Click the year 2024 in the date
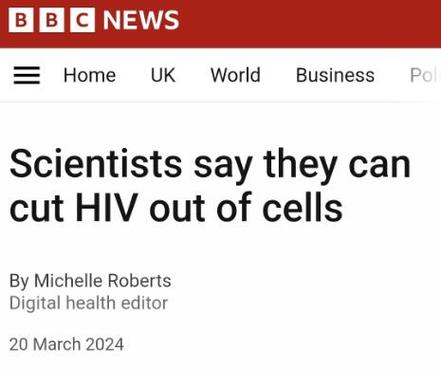 click(x=105, y=344)
